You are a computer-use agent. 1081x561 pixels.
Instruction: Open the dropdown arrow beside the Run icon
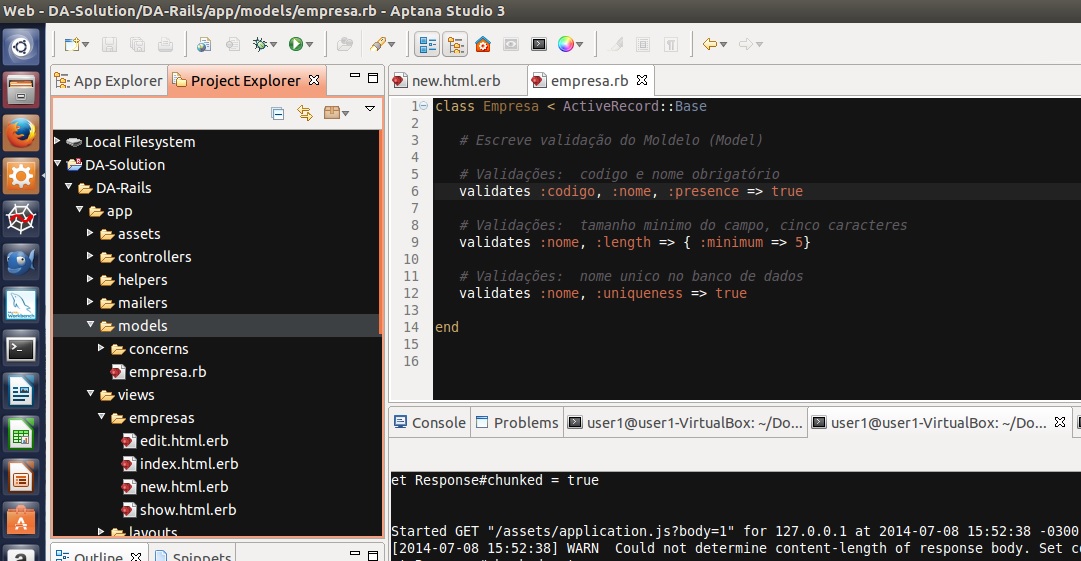[x=310, y=44]
